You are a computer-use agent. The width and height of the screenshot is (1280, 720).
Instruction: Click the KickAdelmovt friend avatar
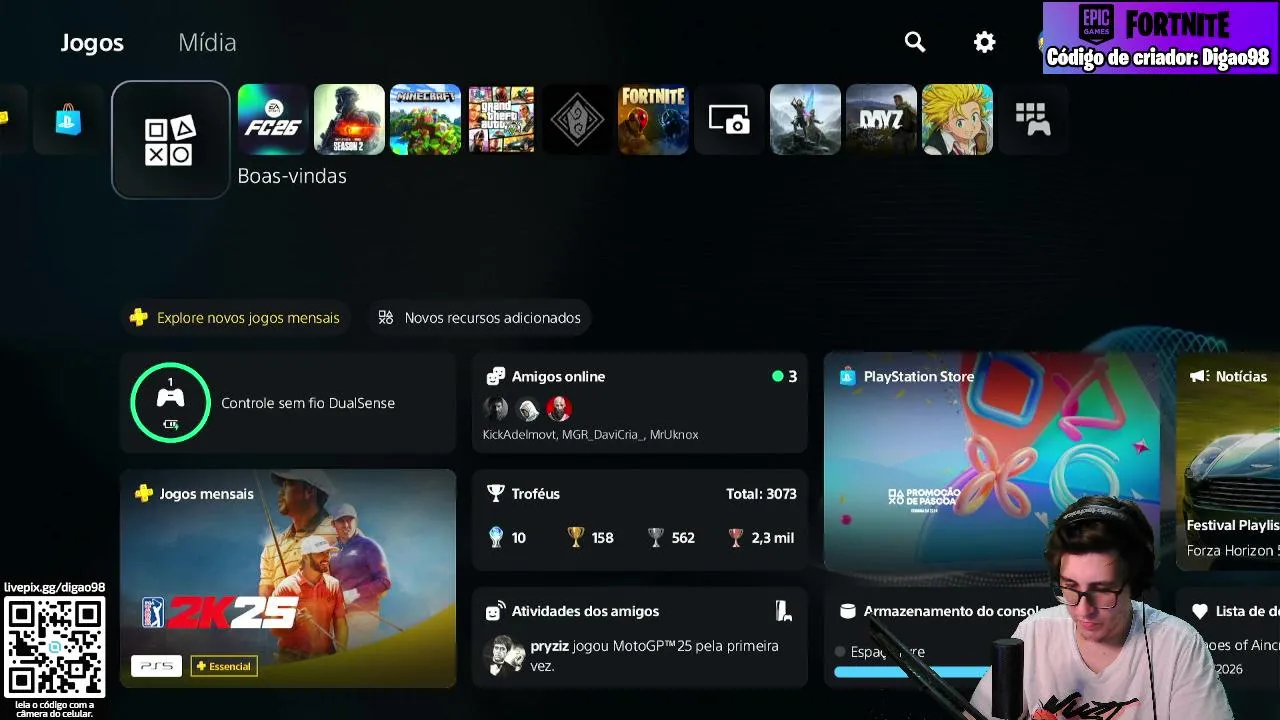[495, 408]
